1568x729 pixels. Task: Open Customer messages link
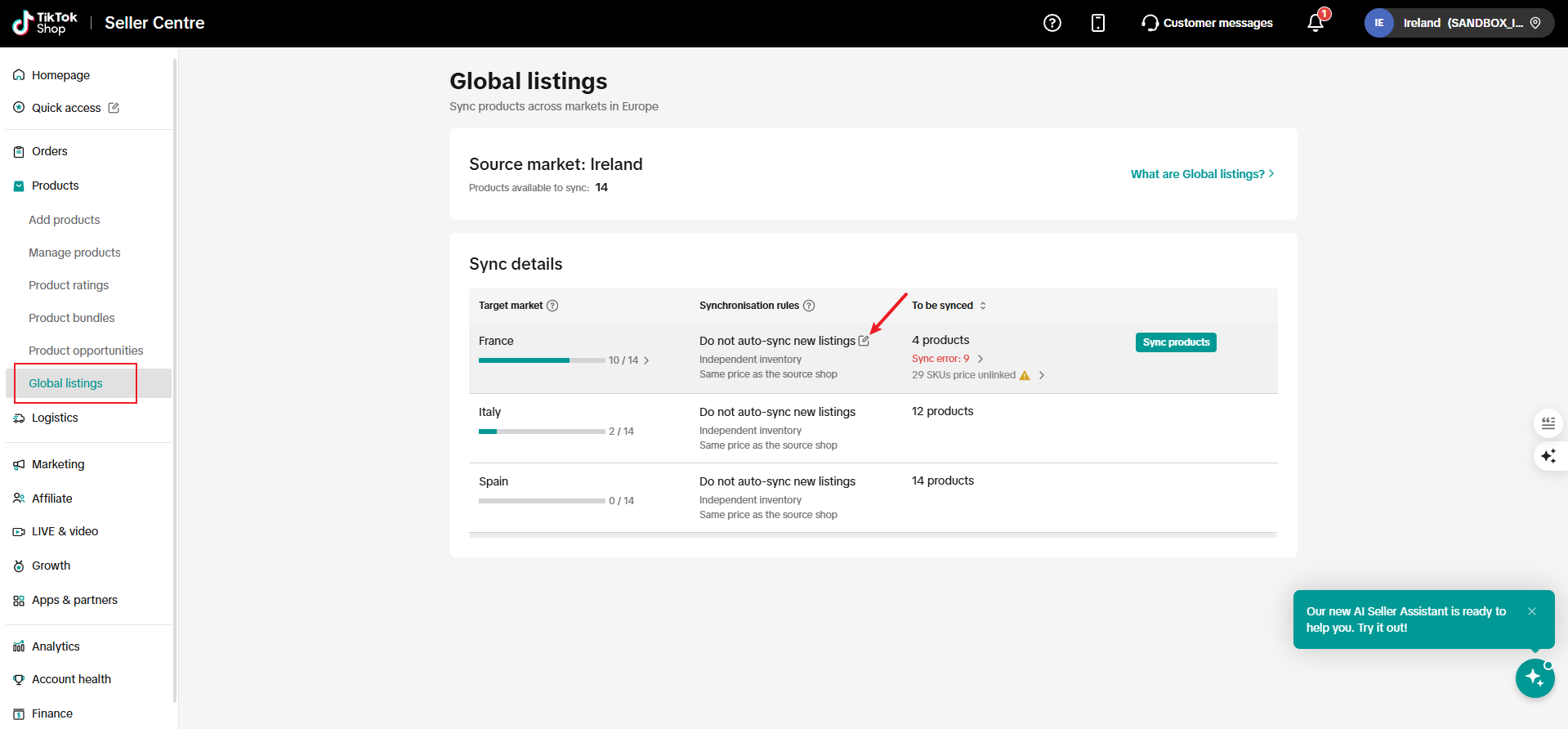click(1217, 23)
